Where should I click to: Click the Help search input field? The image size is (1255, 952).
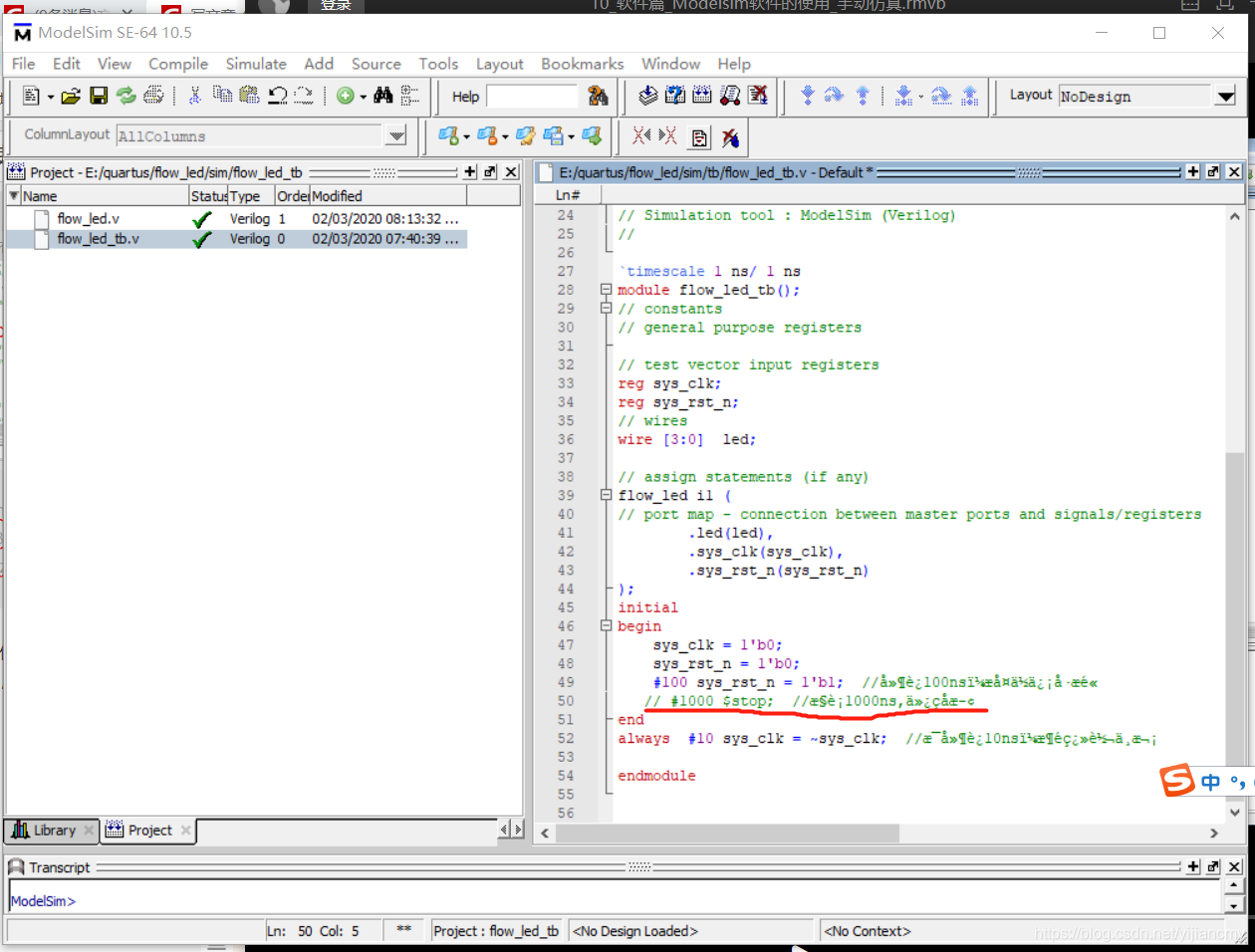(532, 97)
